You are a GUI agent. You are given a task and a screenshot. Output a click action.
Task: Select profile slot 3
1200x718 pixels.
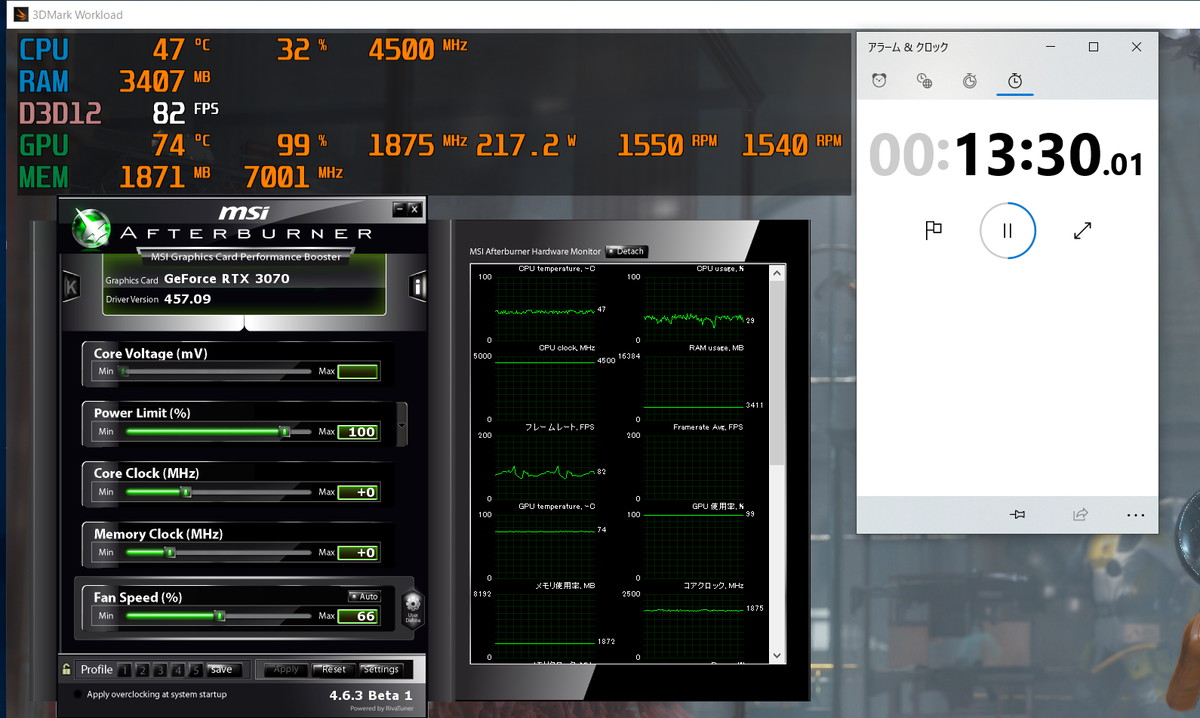pos(159,670)
